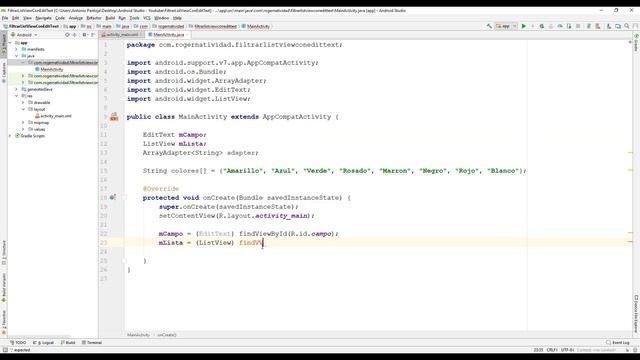Open the VCS menu

(x=147, y=18)
